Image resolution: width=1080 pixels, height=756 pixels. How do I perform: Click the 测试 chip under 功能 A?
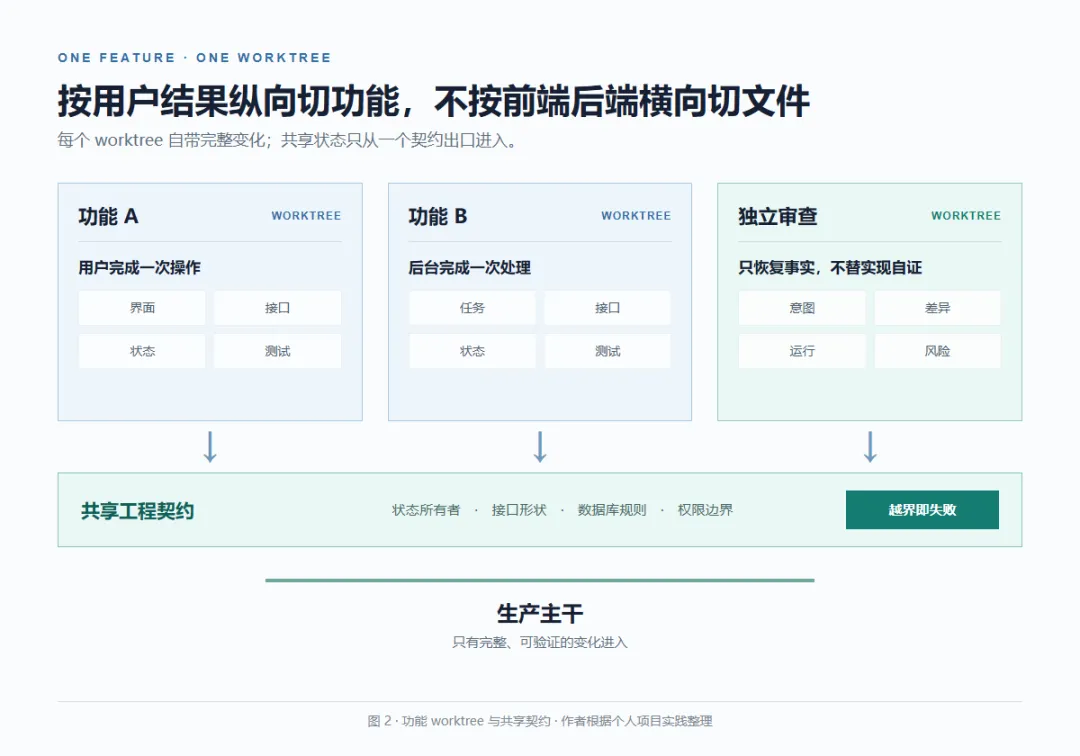point(278,351)
